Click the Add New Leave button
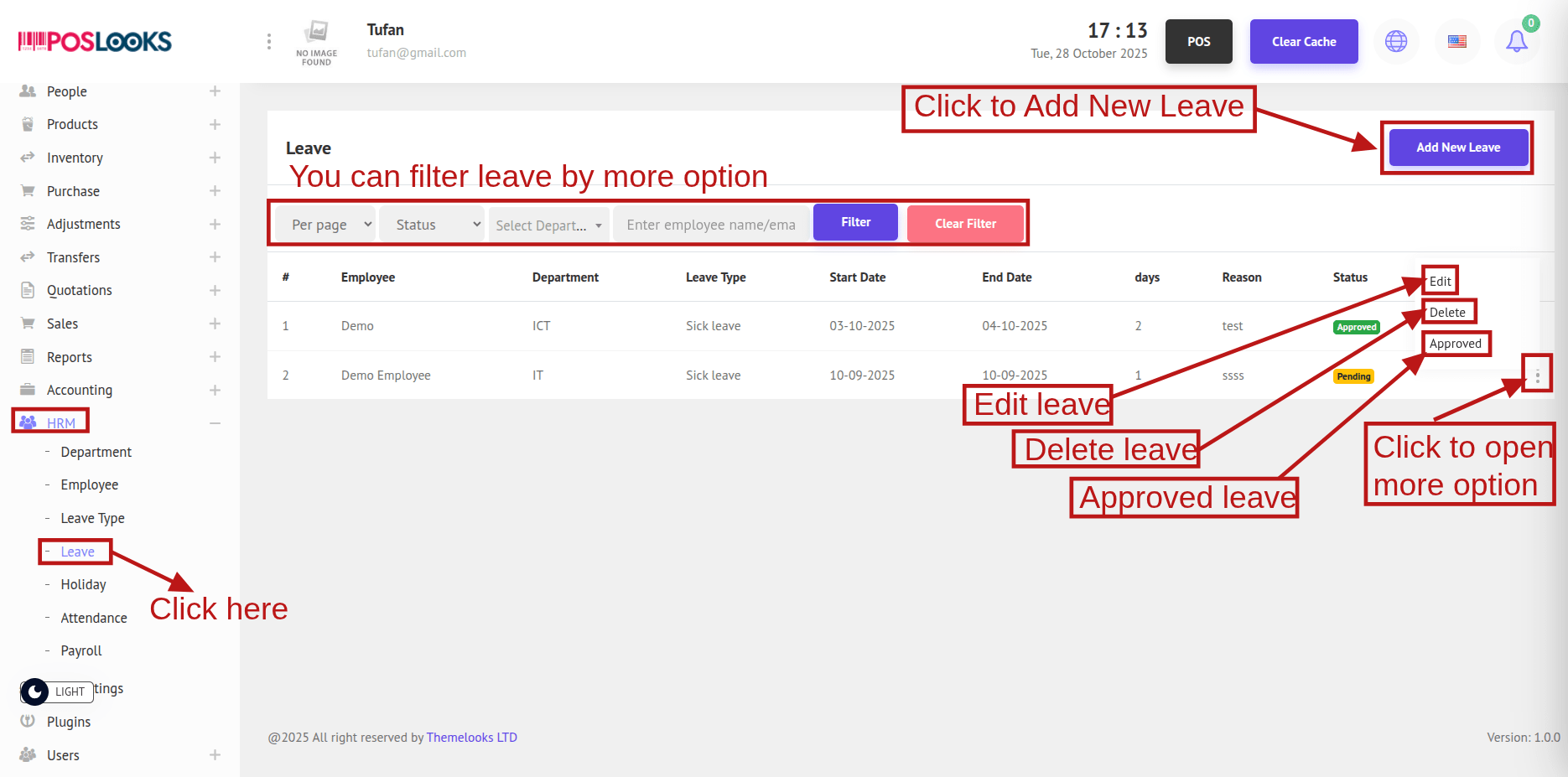The image size is (1568, 777). click(x=1458, y=148)
